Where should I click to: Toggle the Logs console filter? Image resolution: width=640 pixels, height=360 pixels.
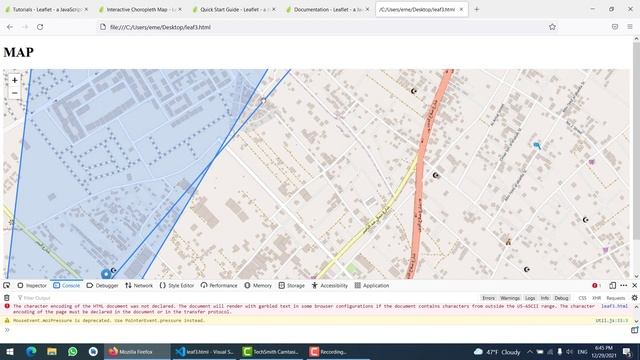click(530, 298)
